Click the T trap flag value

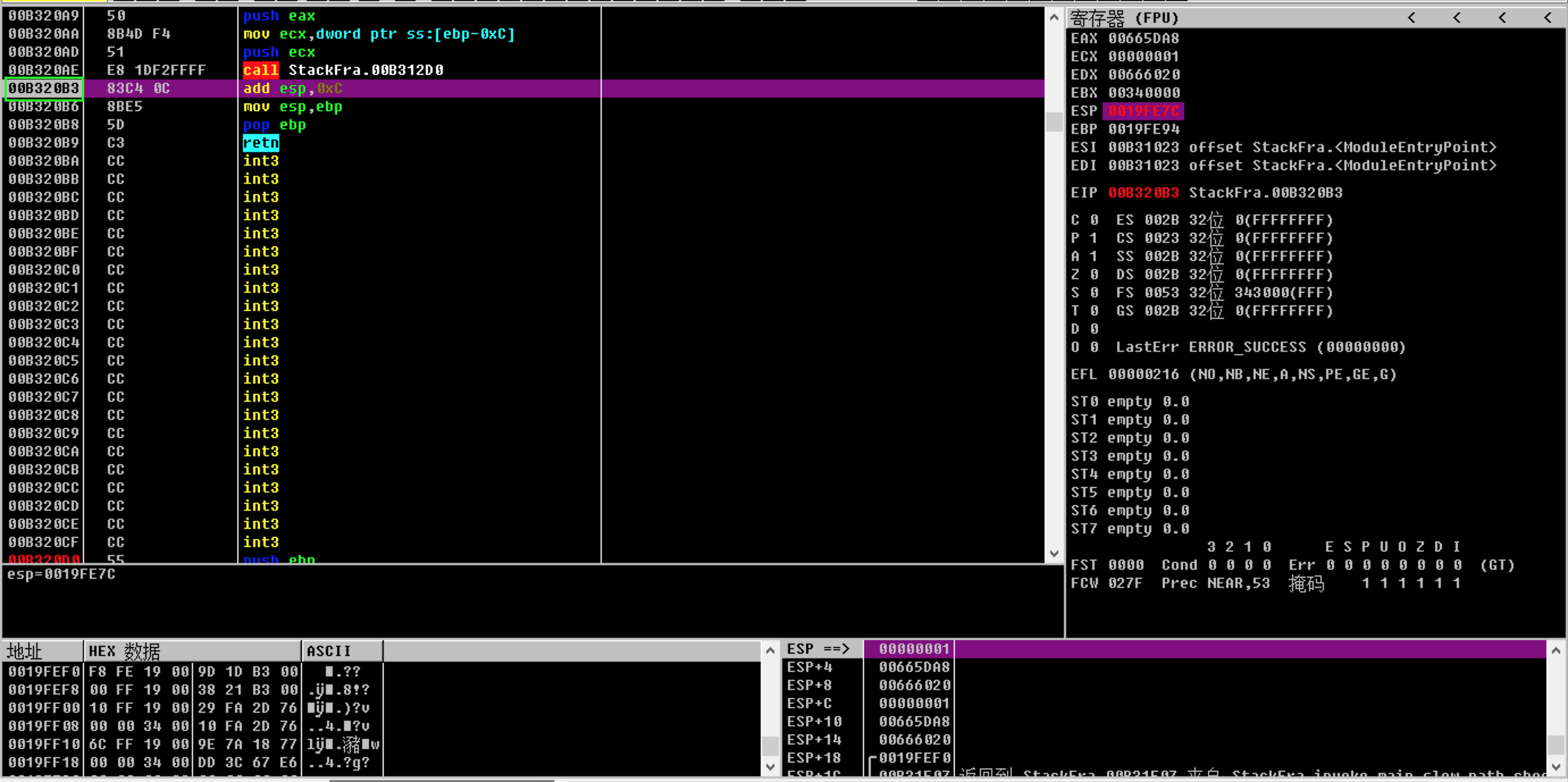pos(1095,311)
